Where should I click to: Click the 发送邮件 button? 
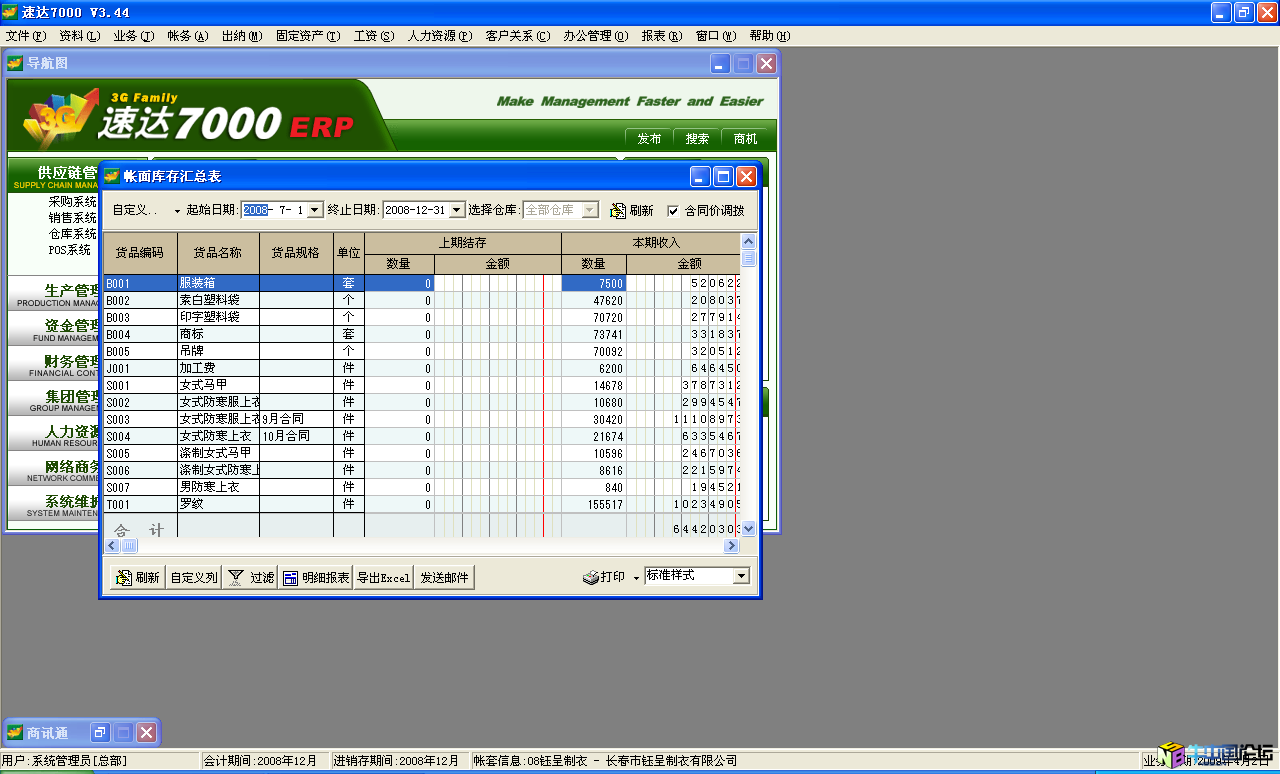[444, 578]
